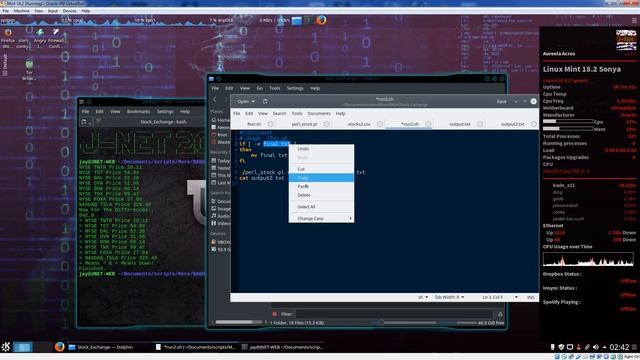The width and height of the screenshot is (640, 360).
Task: Close the perl_stock.pl tab via its button
Action: coord(327,124)
